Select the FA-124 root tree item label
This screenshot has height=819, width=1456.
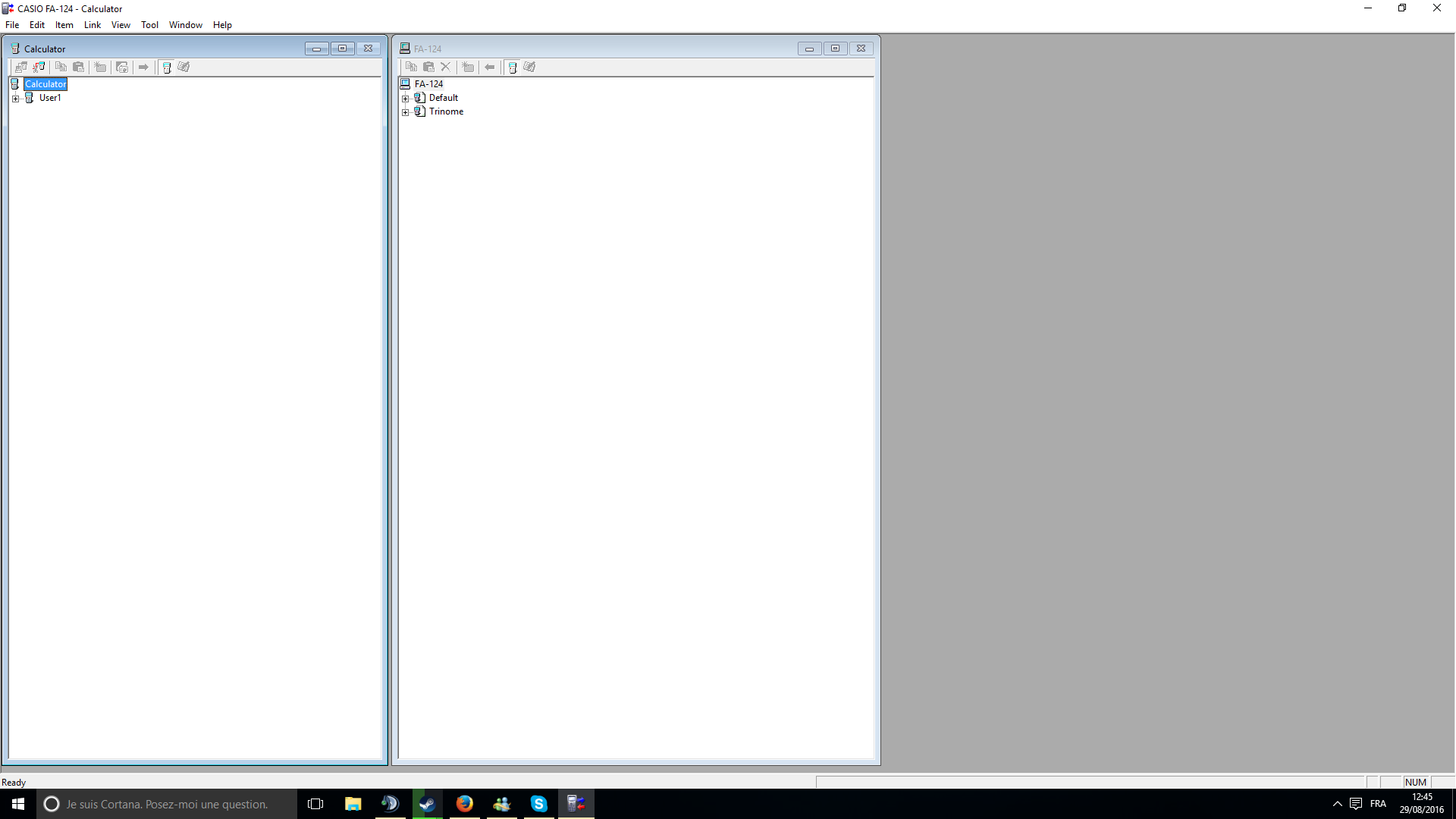click(428, 84)
